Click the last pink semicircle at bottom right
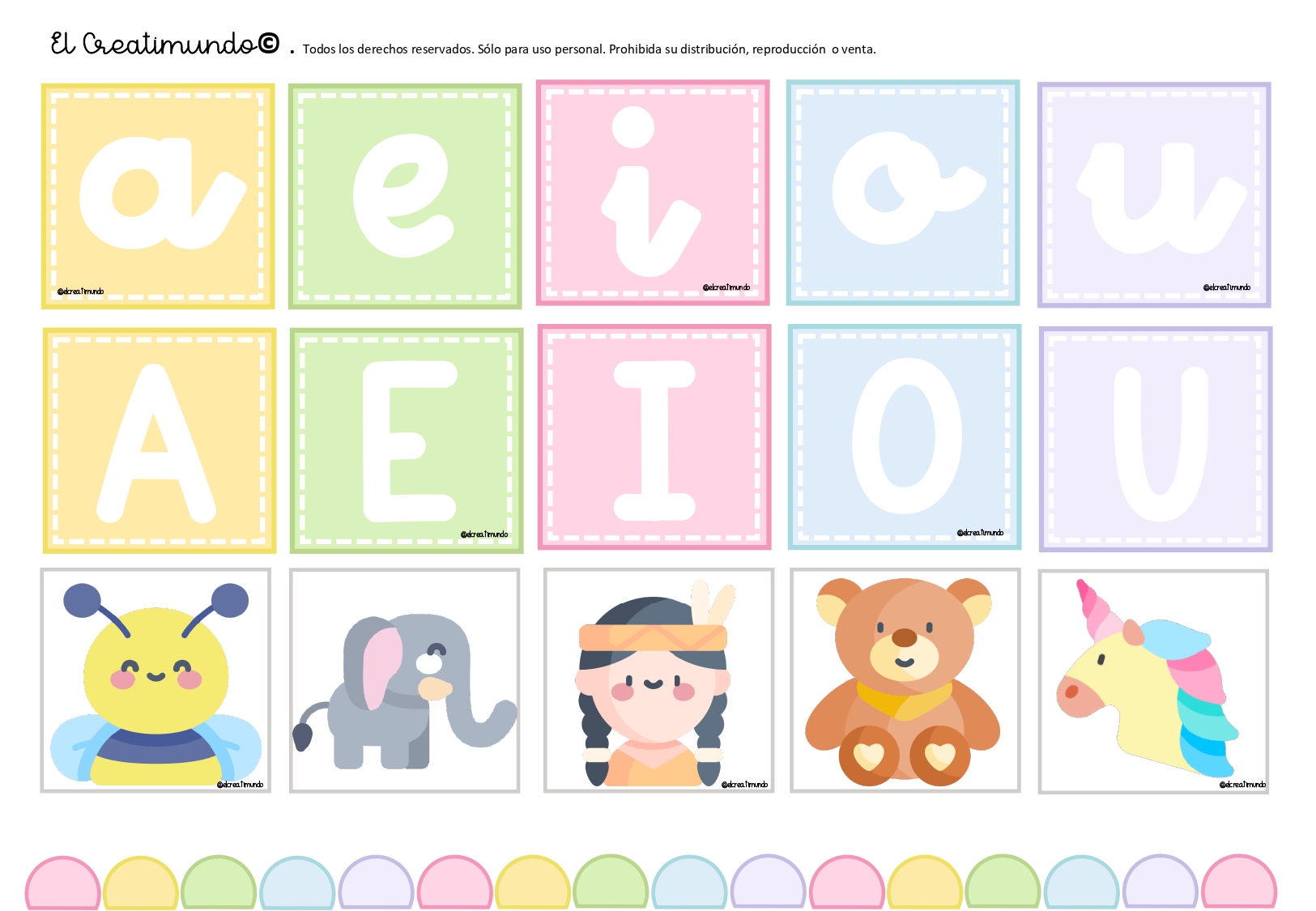1316x911 pixels. coord(1239,881)
